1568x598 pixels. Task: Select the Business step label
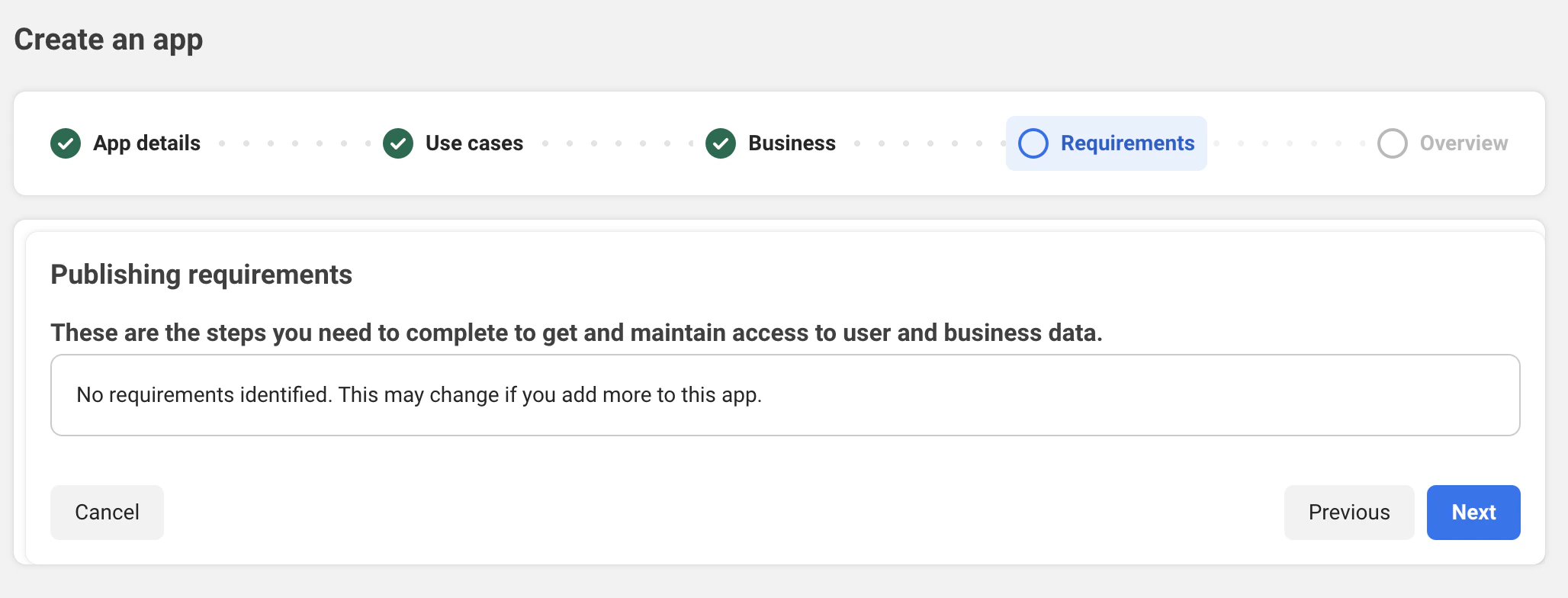(792, 143)
